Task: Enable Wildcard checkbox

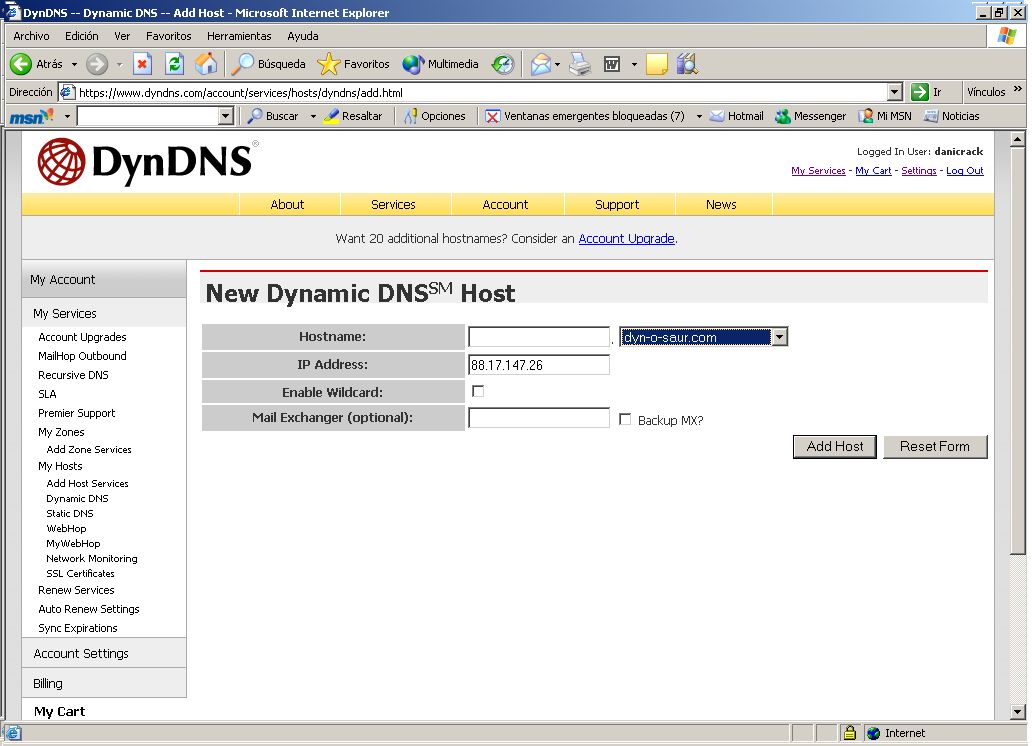Action: [478, 391]
